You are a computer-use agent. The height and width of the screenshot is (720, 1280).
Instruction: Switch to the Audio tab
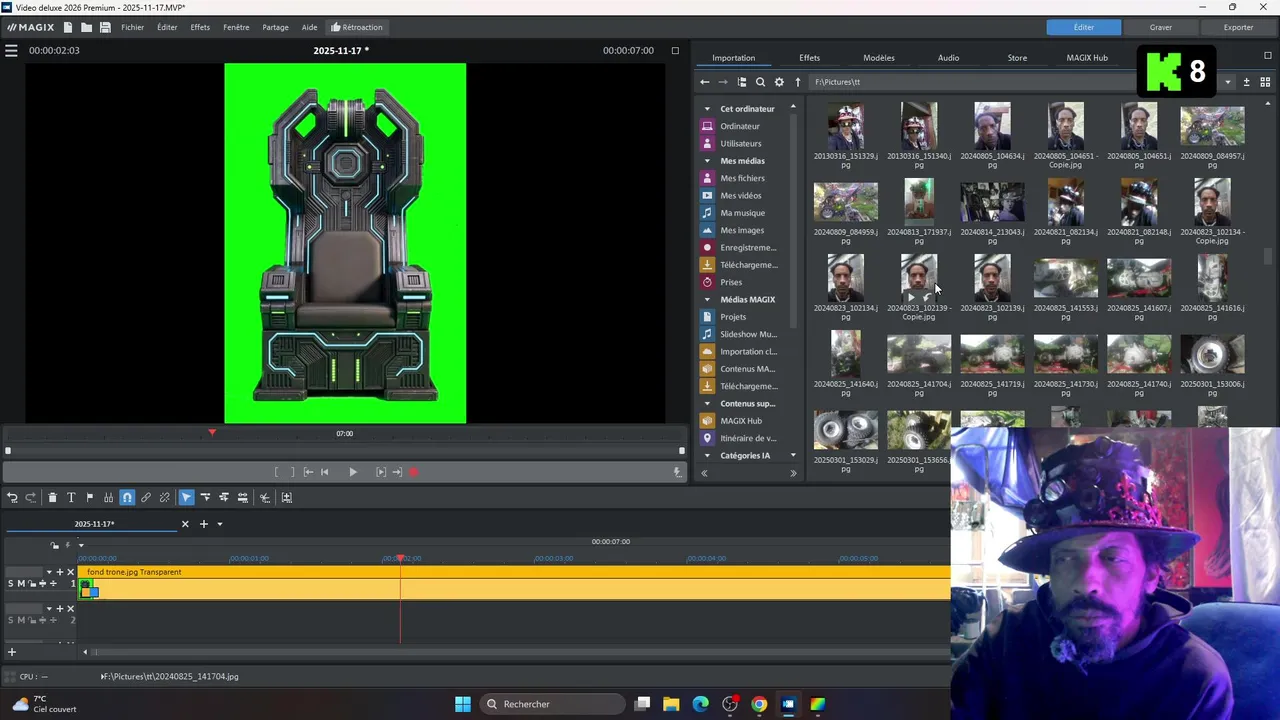pyautogui.click(x=948, y=58)
